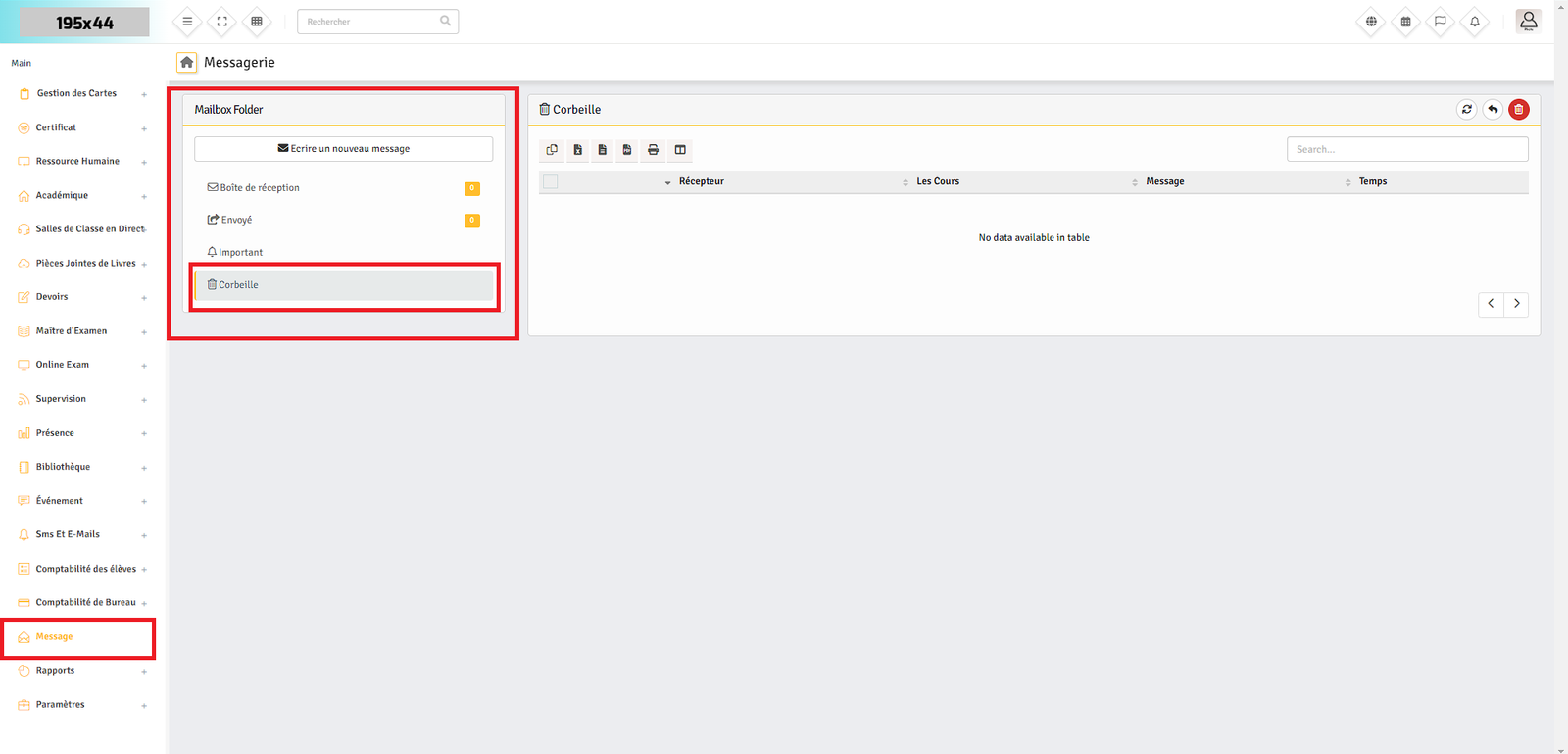The height and width of the screenshot is (754, 1568).
Task: Click the red delete trash icon in Corbeille header
Action: click(x=1518, y=110)
